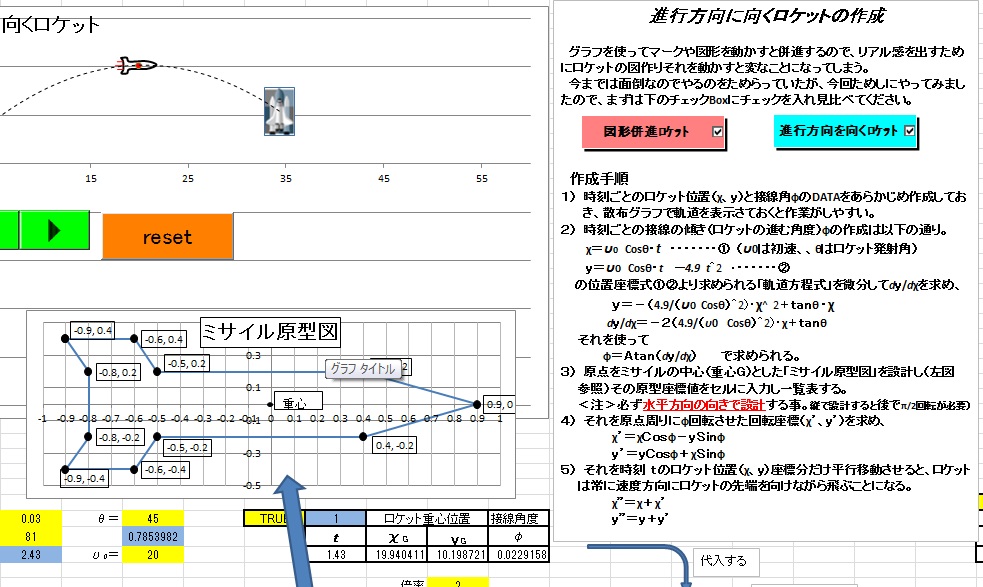
Task: Click the t column header in the table
Action: [336, 537]
